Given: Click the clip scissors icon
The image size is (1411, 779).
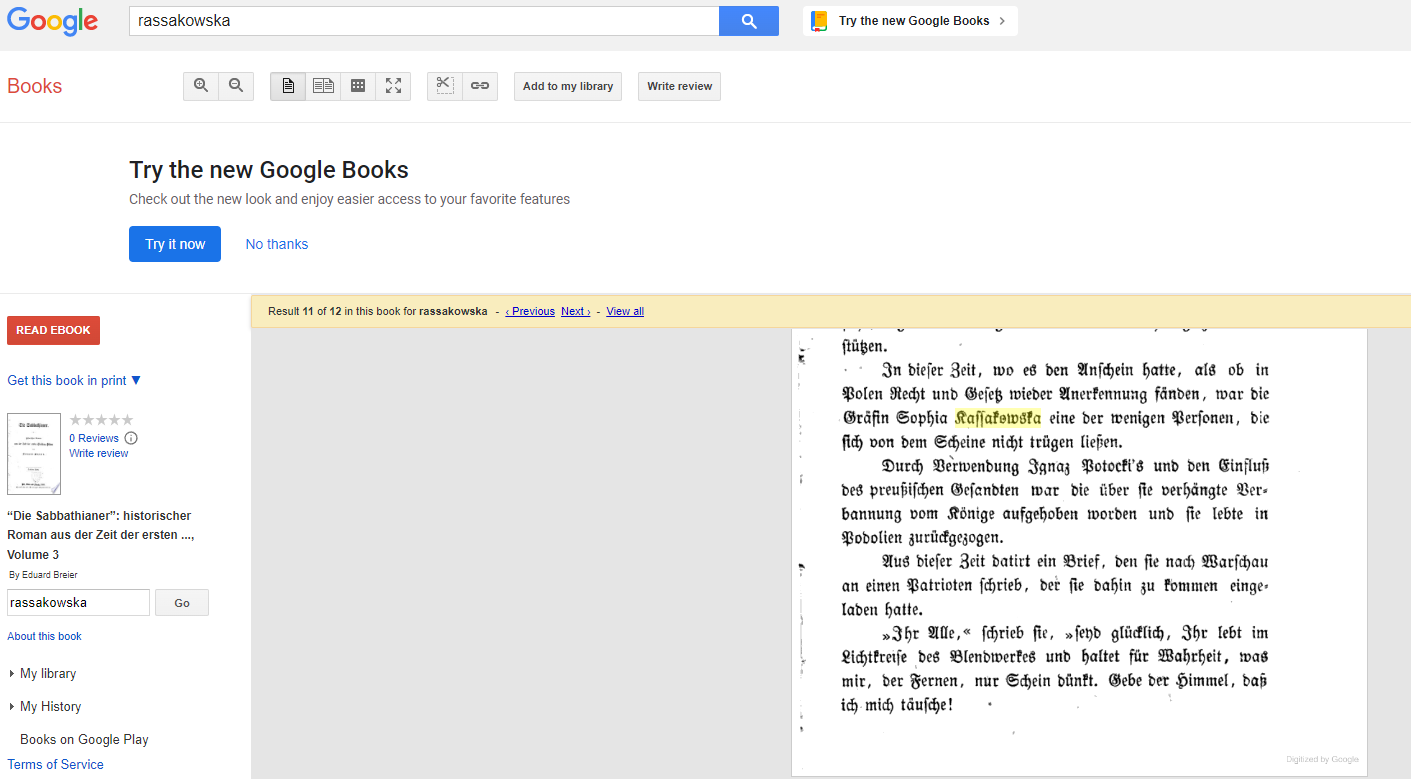Looking at the screenshot, I should [x=445, y=86].
